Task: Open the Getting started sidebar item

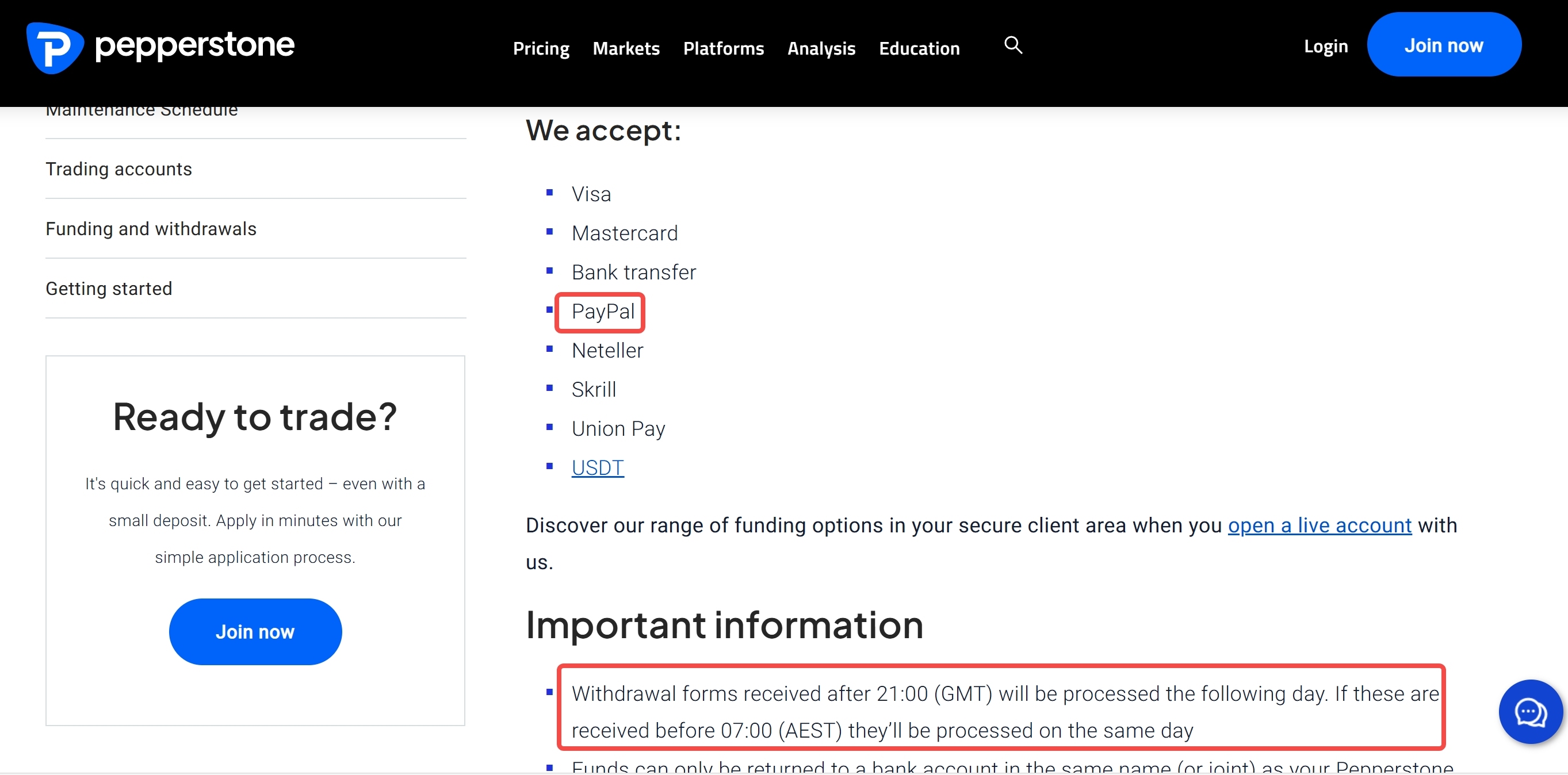Action: [109, 289]
